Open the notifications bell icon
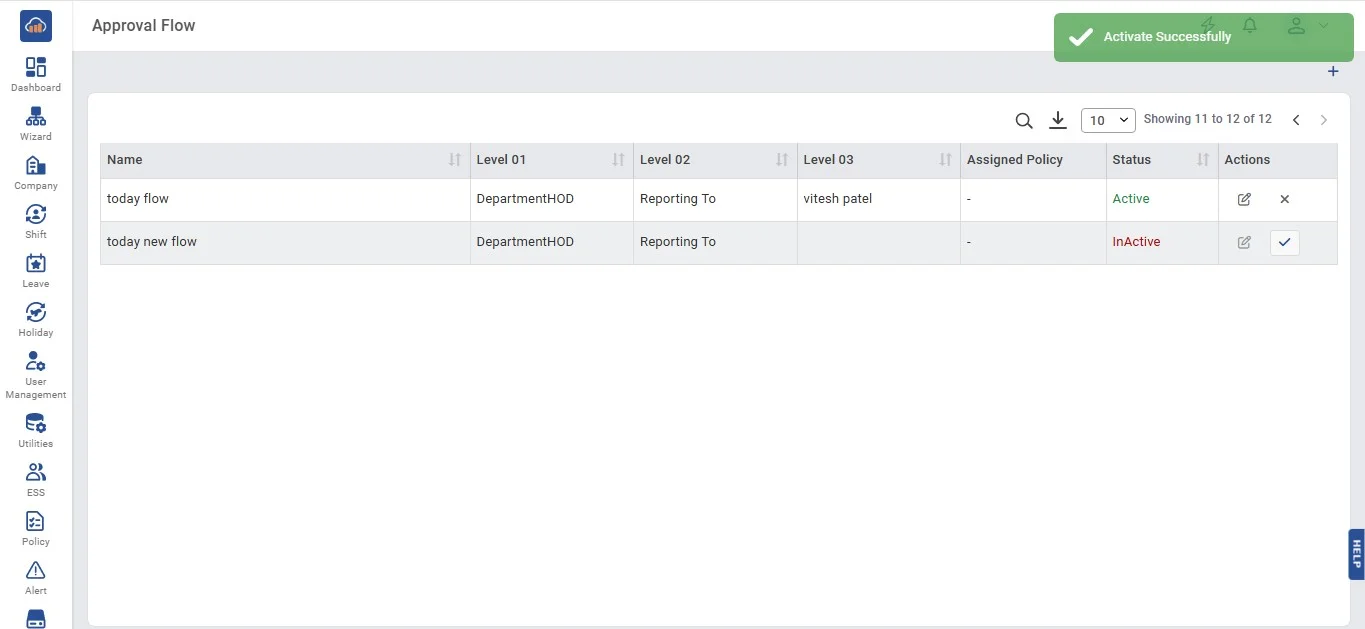Image resolution: width=1365 pixels, height=629 pixels. (x=1249, y=26)
